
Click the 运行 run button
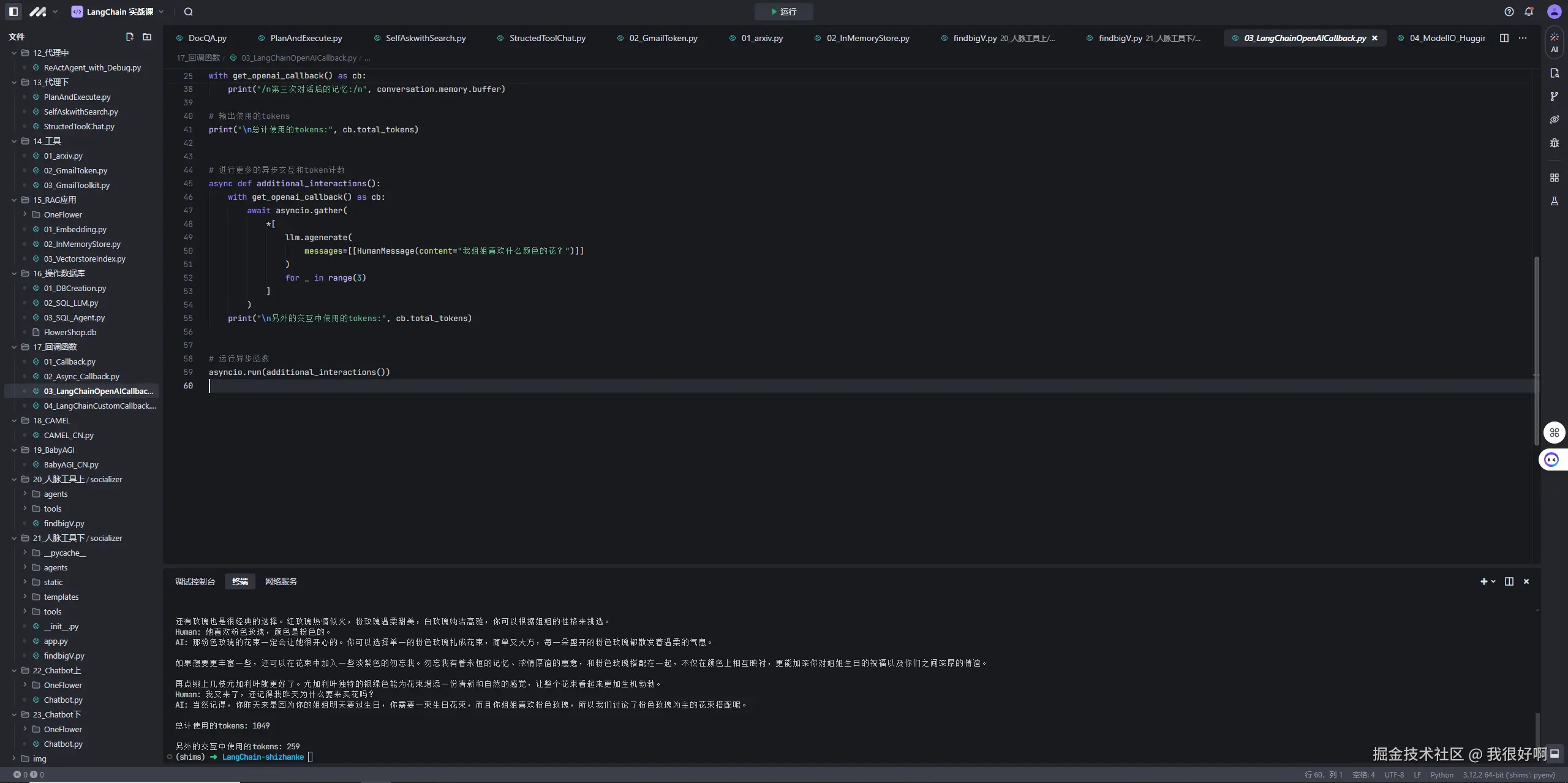click(x=783, y=12)
